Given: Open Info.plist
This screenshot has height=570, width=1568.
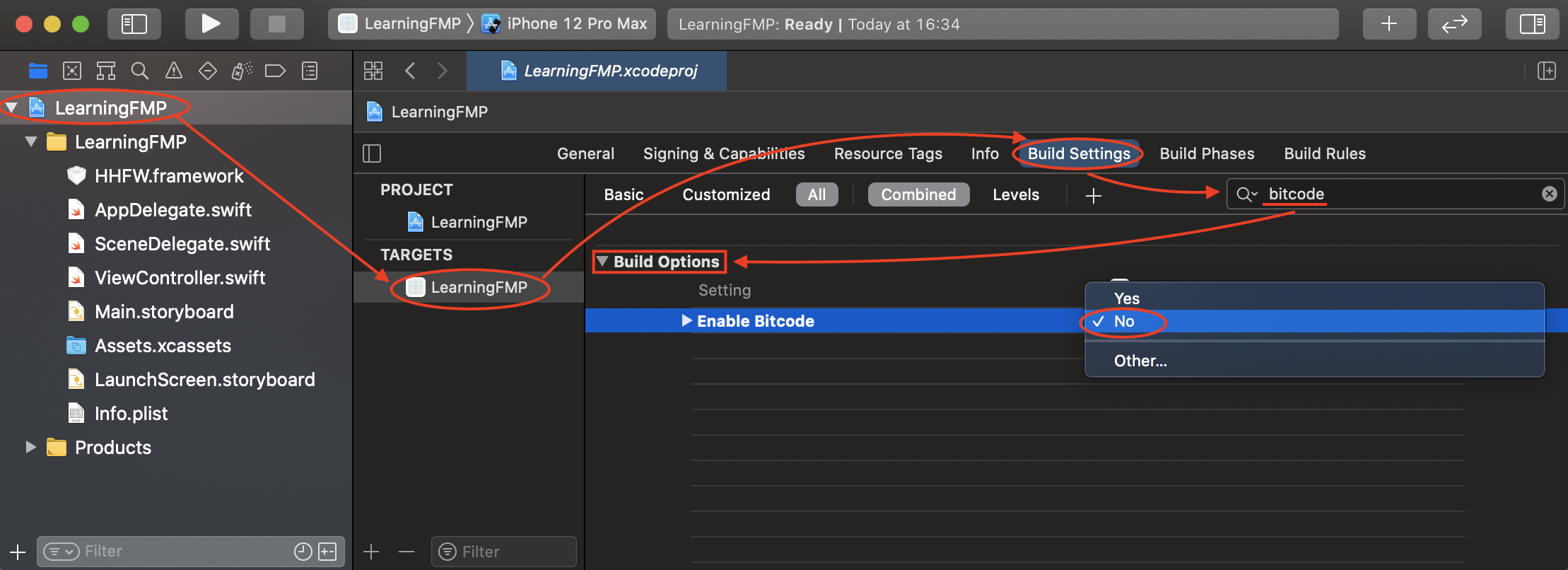Looking at the screenshot, I should pos(131,413).
